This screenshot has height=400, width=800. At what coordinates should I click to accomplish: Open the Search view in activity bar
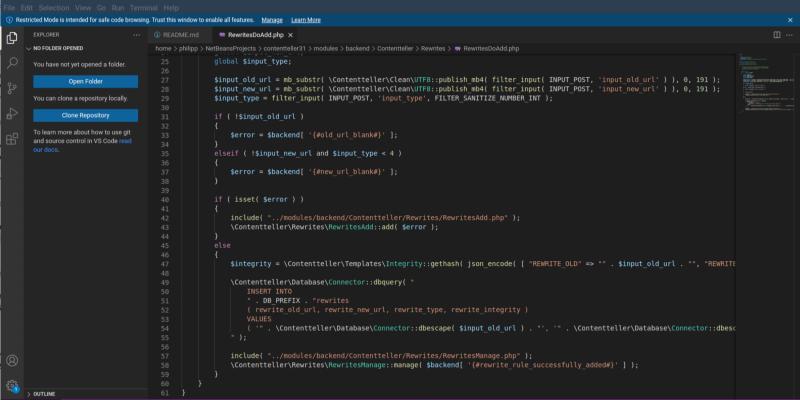click(12, 62)
